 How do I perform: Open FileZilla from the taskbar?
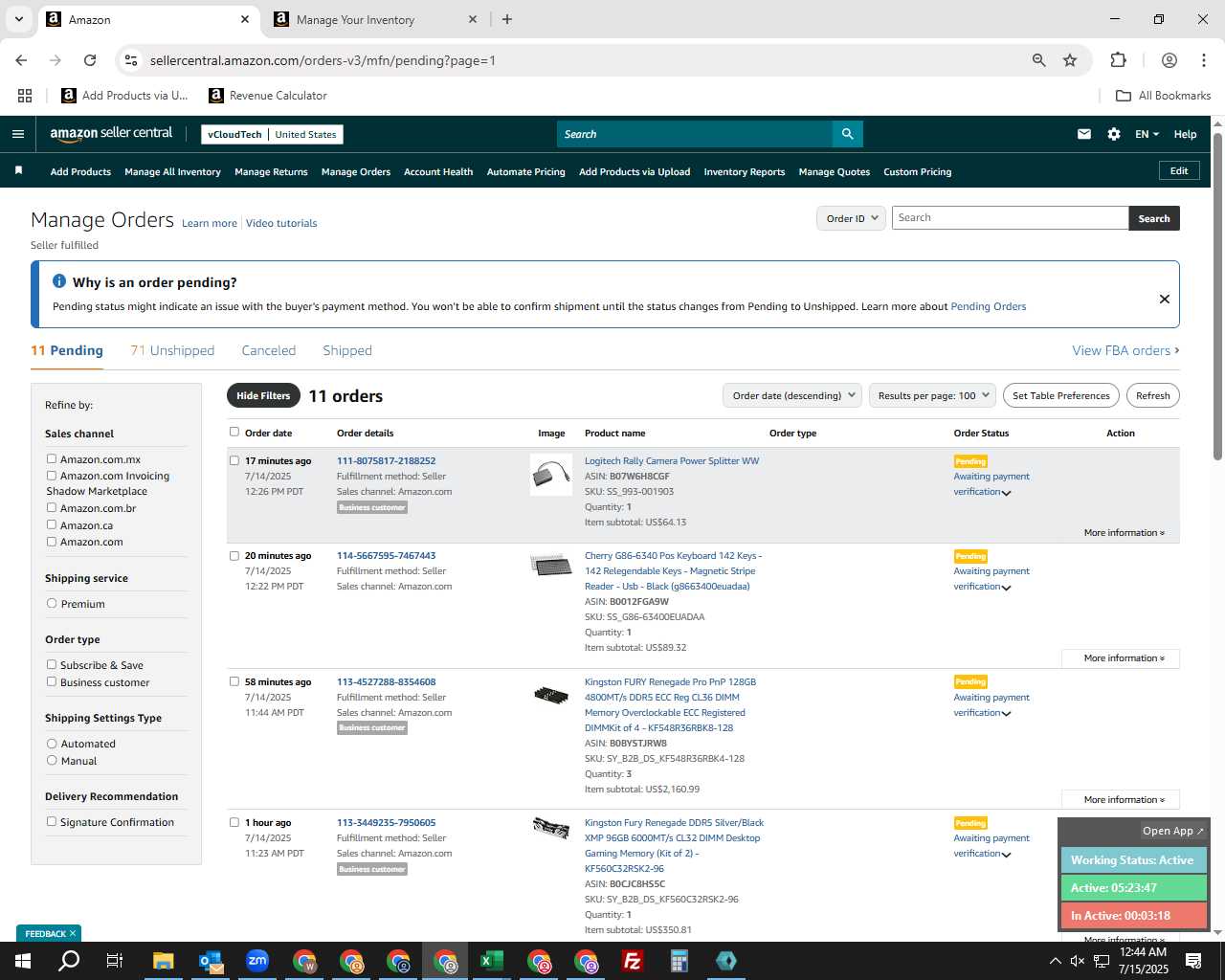click(633, 961)
